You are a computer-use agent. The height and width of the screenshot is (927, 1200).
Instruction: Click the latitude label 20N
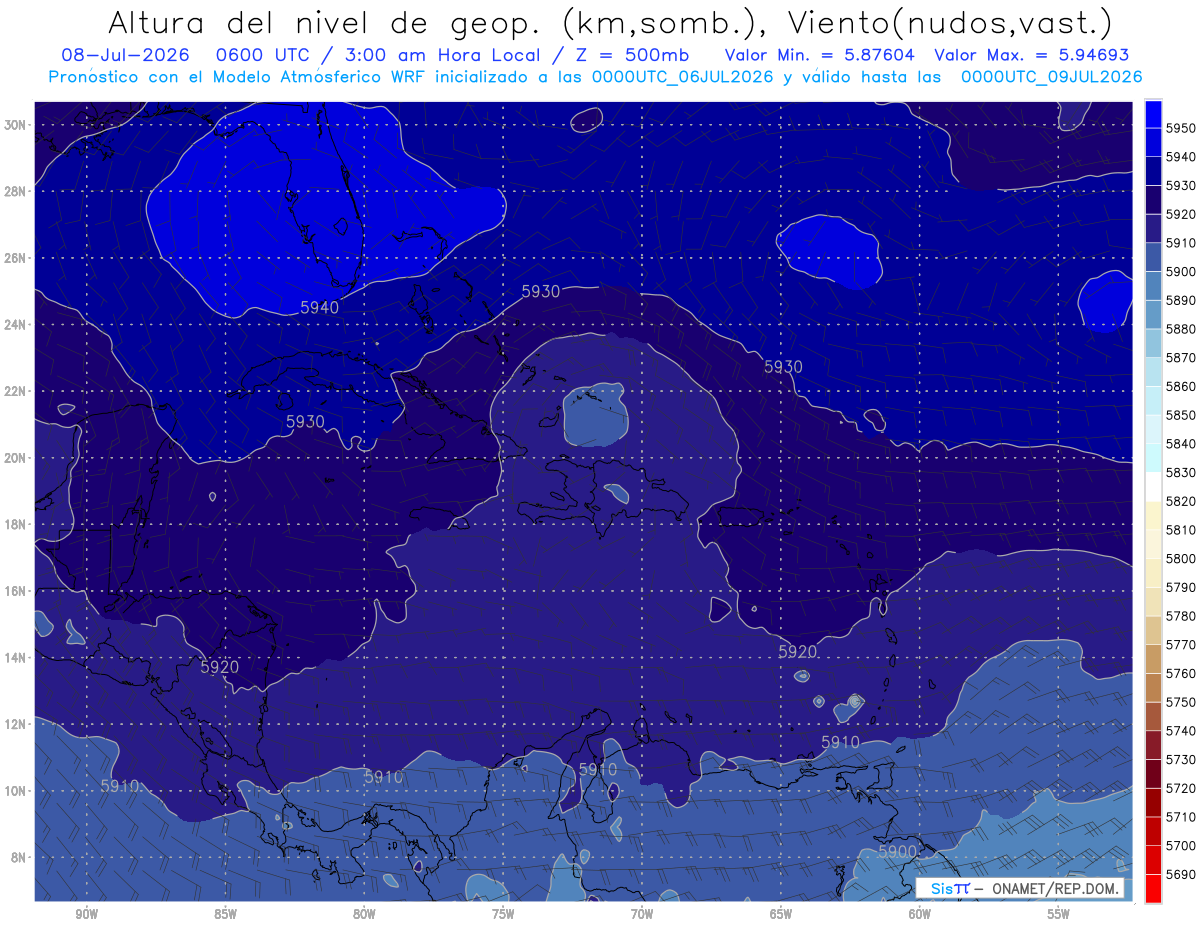15,458
